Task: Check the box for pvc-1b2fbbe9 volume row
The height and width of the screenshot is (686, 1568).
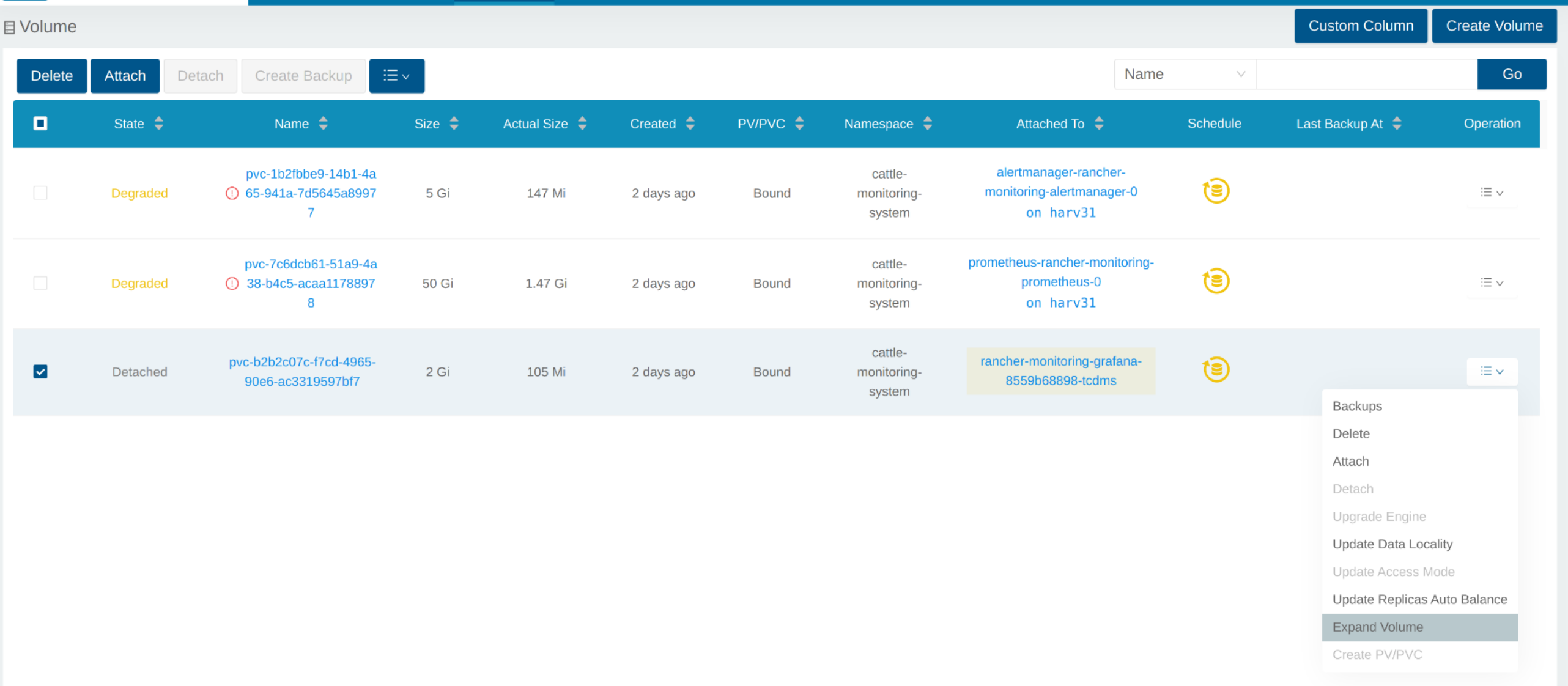Action: click(40, 193)
